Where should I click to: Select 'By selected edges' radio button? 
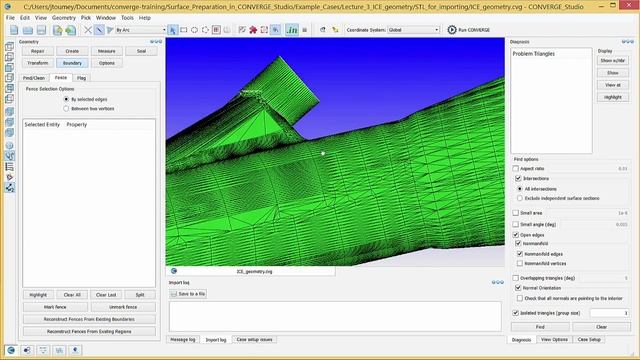click(x=66, y=99)
